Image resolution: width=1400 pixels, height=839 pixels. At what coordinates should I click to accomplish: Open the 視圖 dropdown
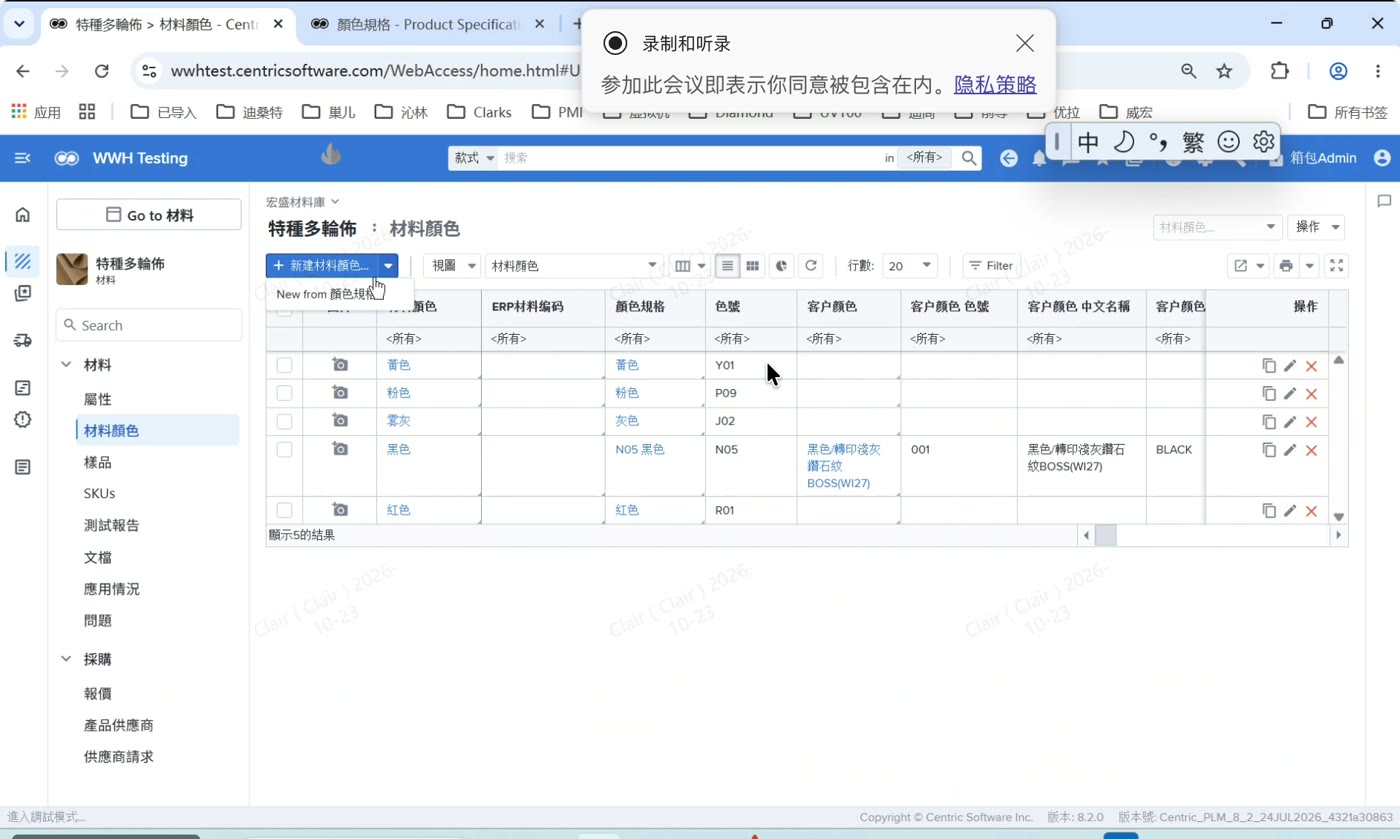pos(452,266)
